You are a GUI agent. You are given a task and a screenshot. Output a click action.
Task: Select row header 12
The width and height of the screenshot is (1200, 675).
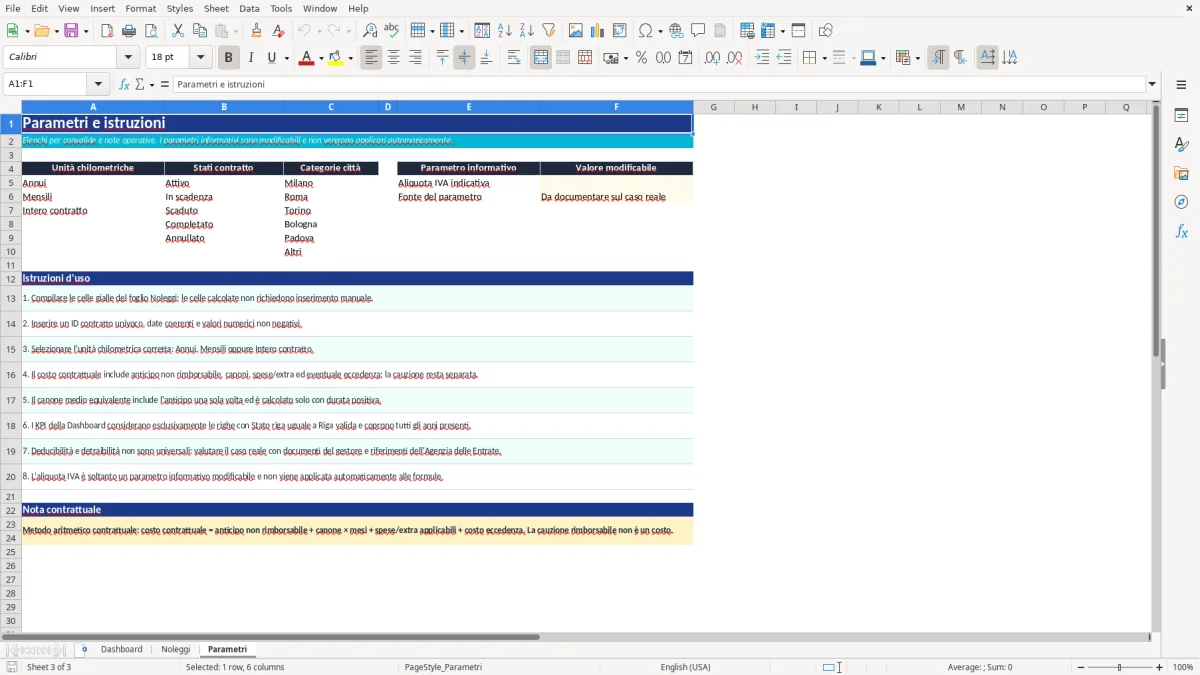[11, 278]
